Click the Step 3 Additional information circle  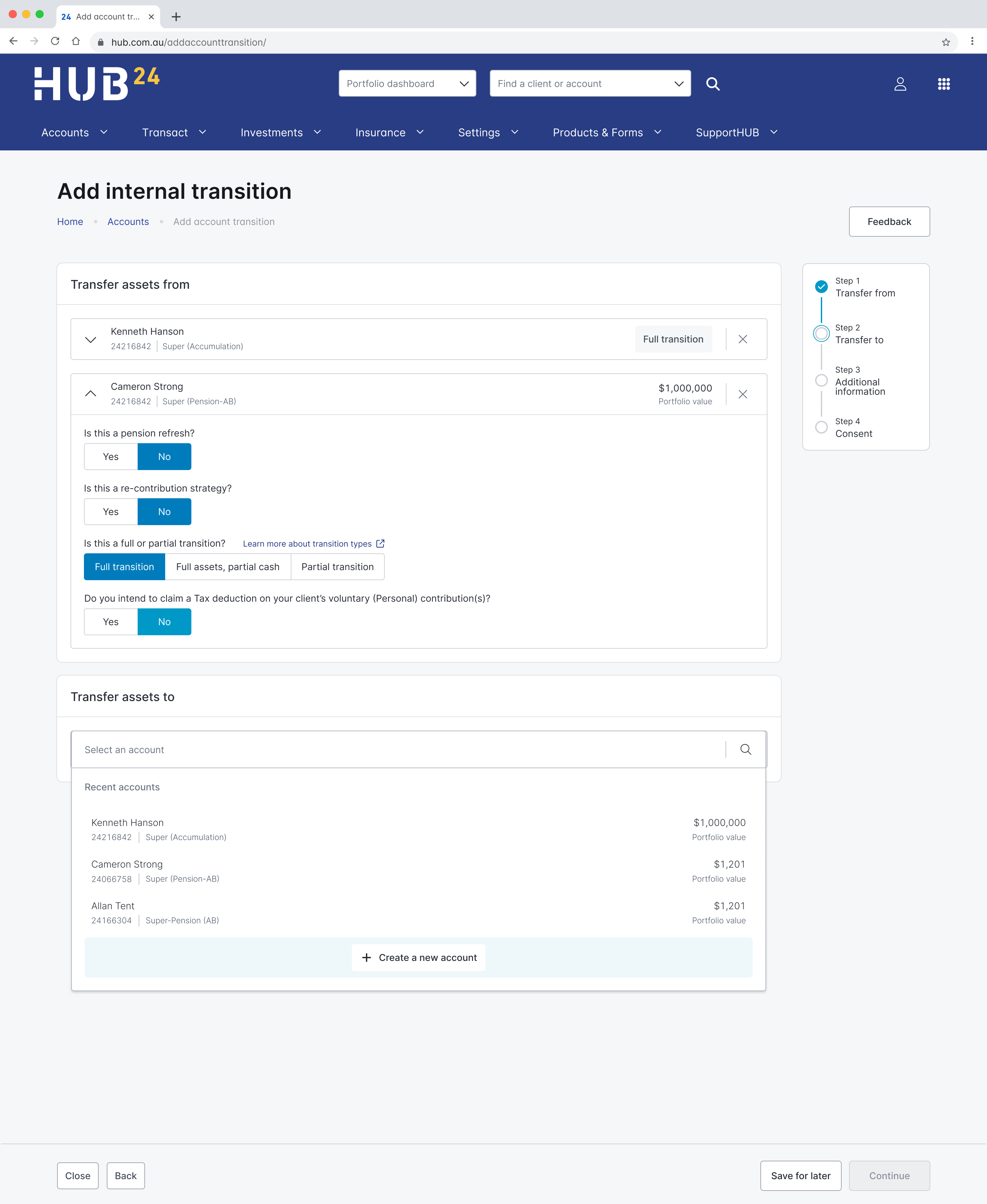pos(821,380)
